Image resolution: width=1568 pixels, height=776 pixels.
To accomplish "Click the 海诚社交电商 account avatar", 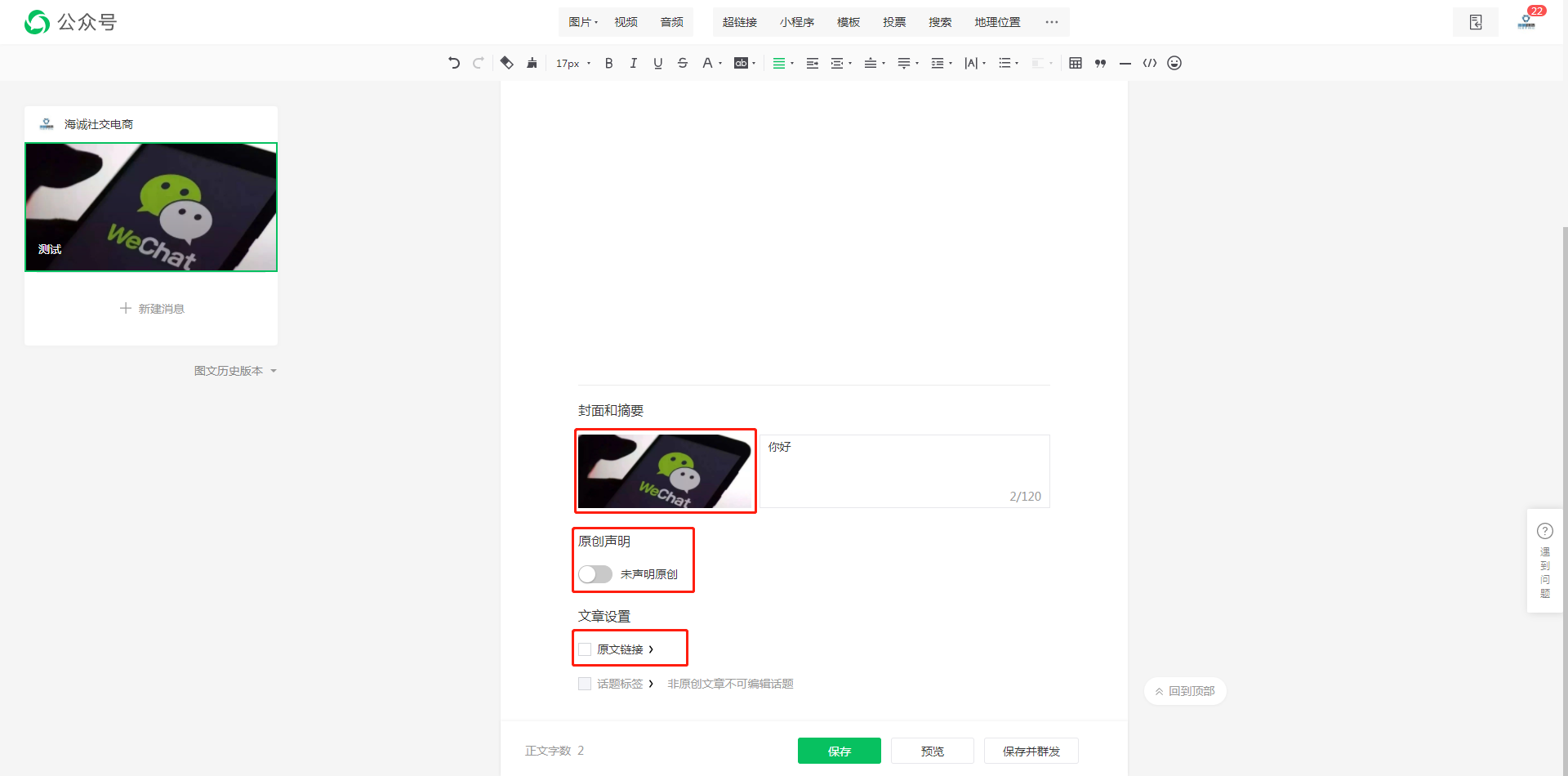I will [47, 124].
